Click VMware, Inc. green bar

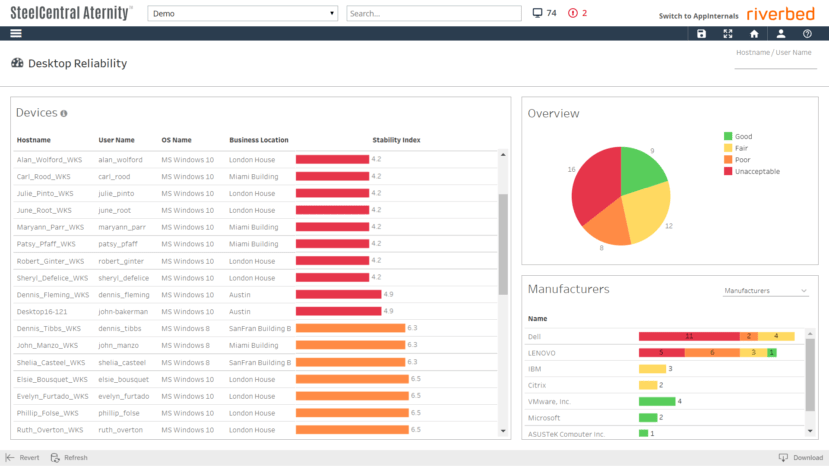point(657,401)
